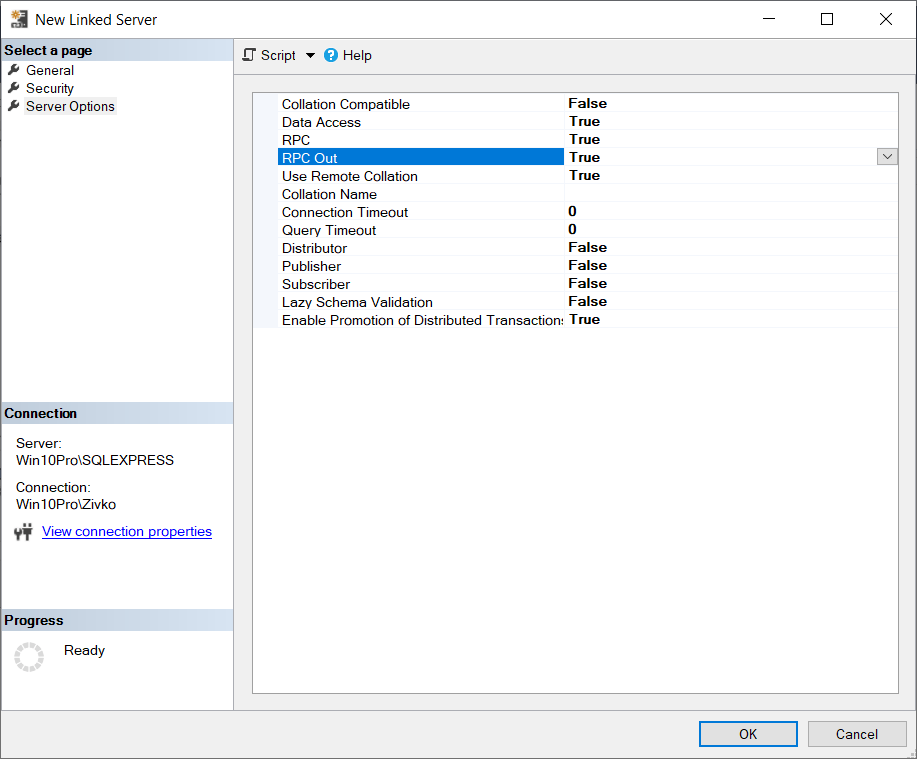Open the View connection properties link
The width and height of the screenshot is (917, 759).
point(126,531)
